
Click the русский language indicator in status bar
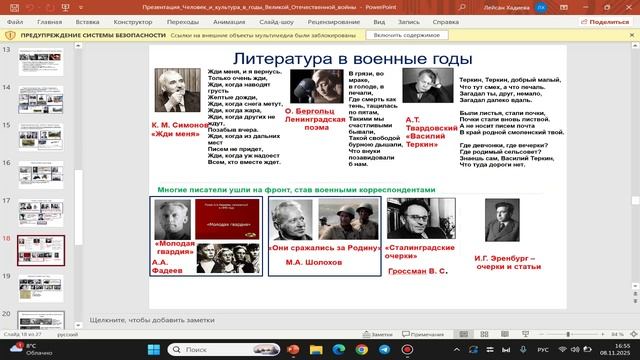[67, 334]
